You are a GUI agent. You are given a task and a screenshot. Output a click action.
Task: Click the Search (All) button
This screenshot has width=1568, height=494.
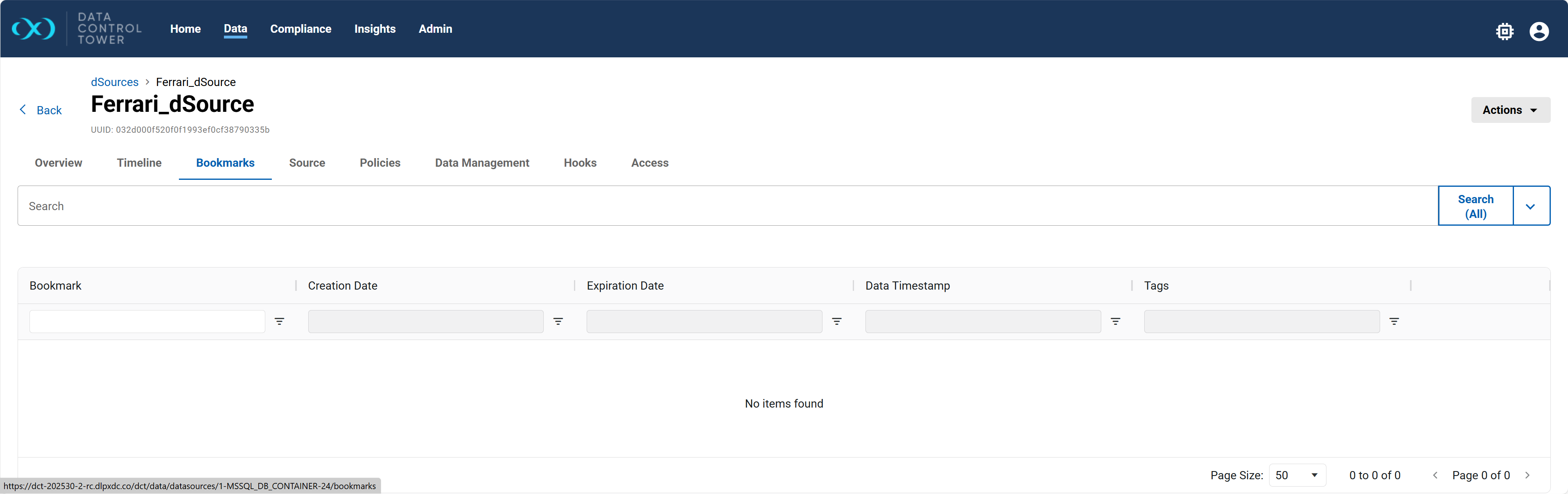(x=1475, y=206)
